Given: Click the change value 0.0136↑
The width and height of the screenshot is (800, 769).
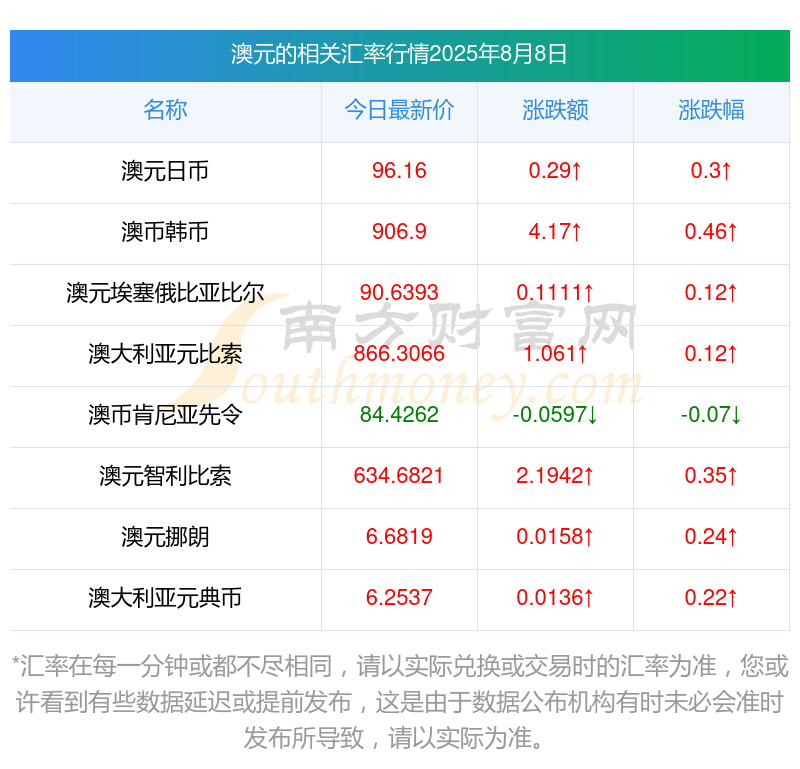Looking at the screenshot, I should click(x=555, y=598).
